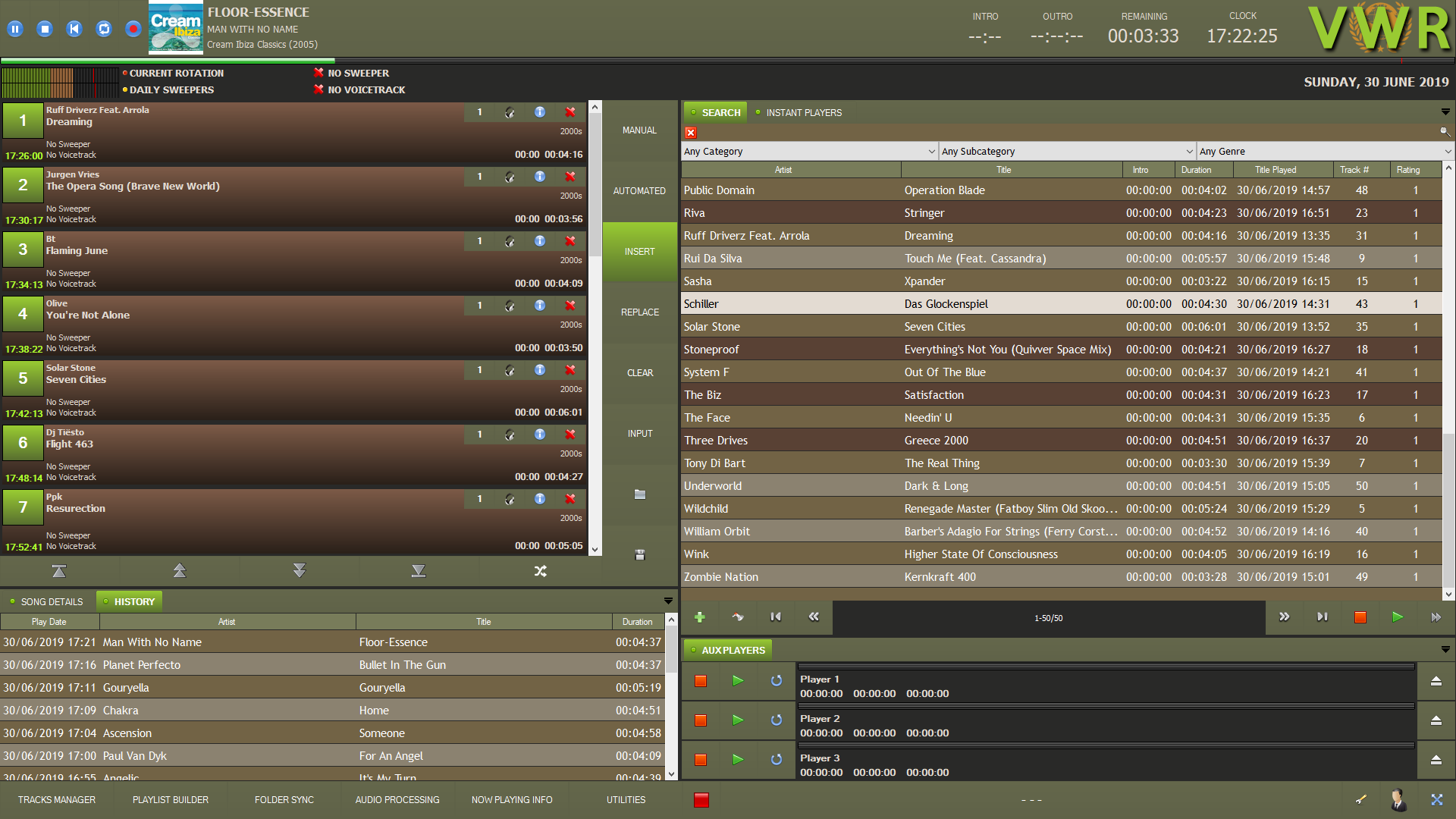Image resolution: width=1456 pixels, height=819 pixels.
Task: Move selected item to the playlist bottom
Action: pos(419,571)
